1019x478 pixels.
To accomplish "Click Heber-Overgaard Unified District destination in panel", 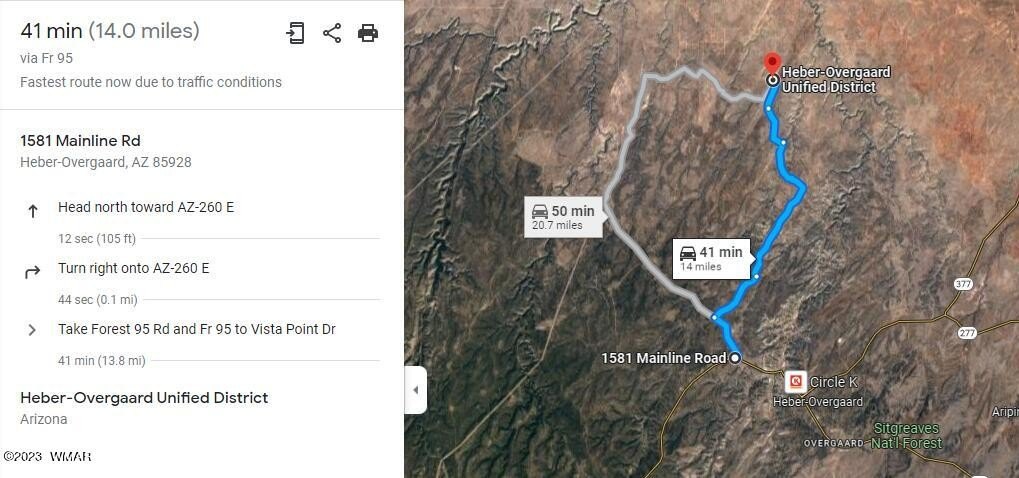I will [x=144, y=398].
